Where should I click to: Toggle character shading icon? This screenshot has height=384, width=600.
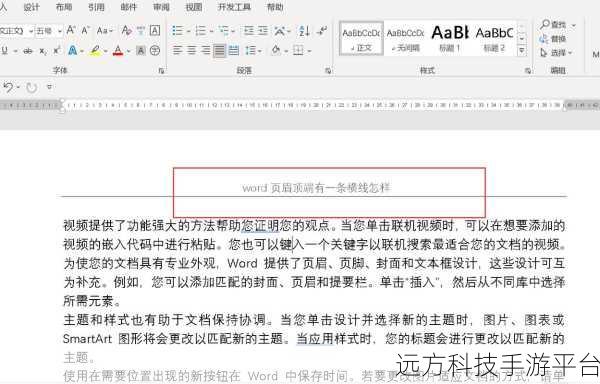(x=141, y=50)
